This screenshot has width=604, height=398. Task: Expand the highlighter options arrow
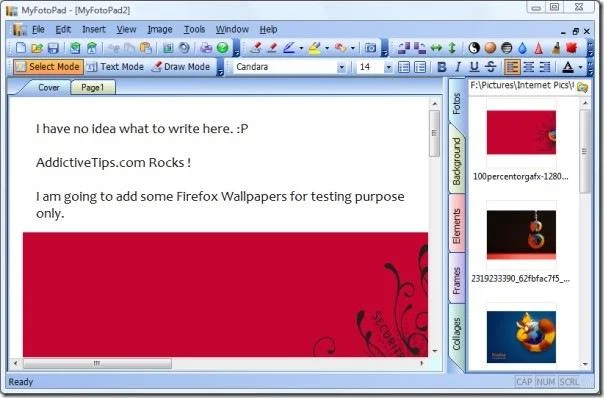pos(327,48)
